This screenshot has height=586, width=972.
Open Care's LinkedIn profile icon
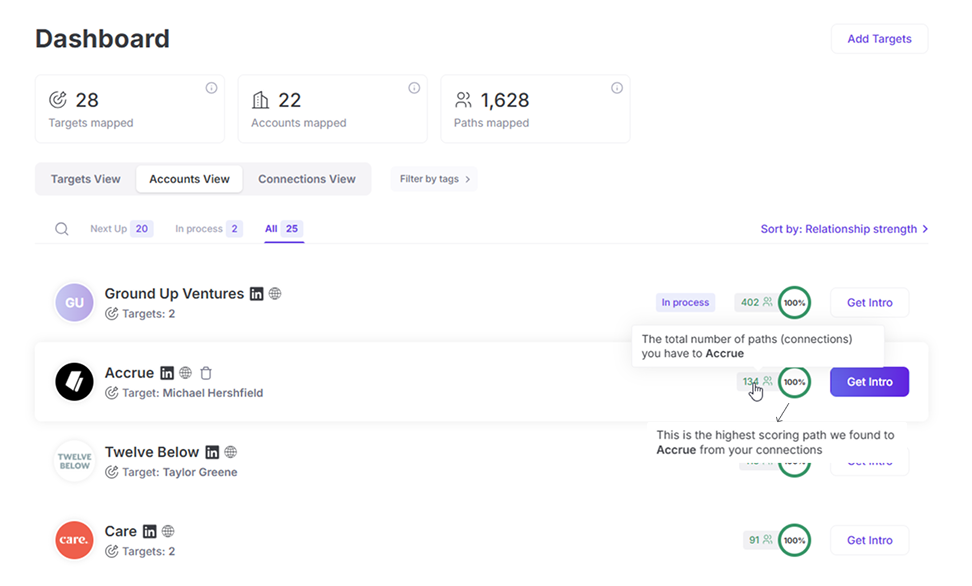click(150, 530)
